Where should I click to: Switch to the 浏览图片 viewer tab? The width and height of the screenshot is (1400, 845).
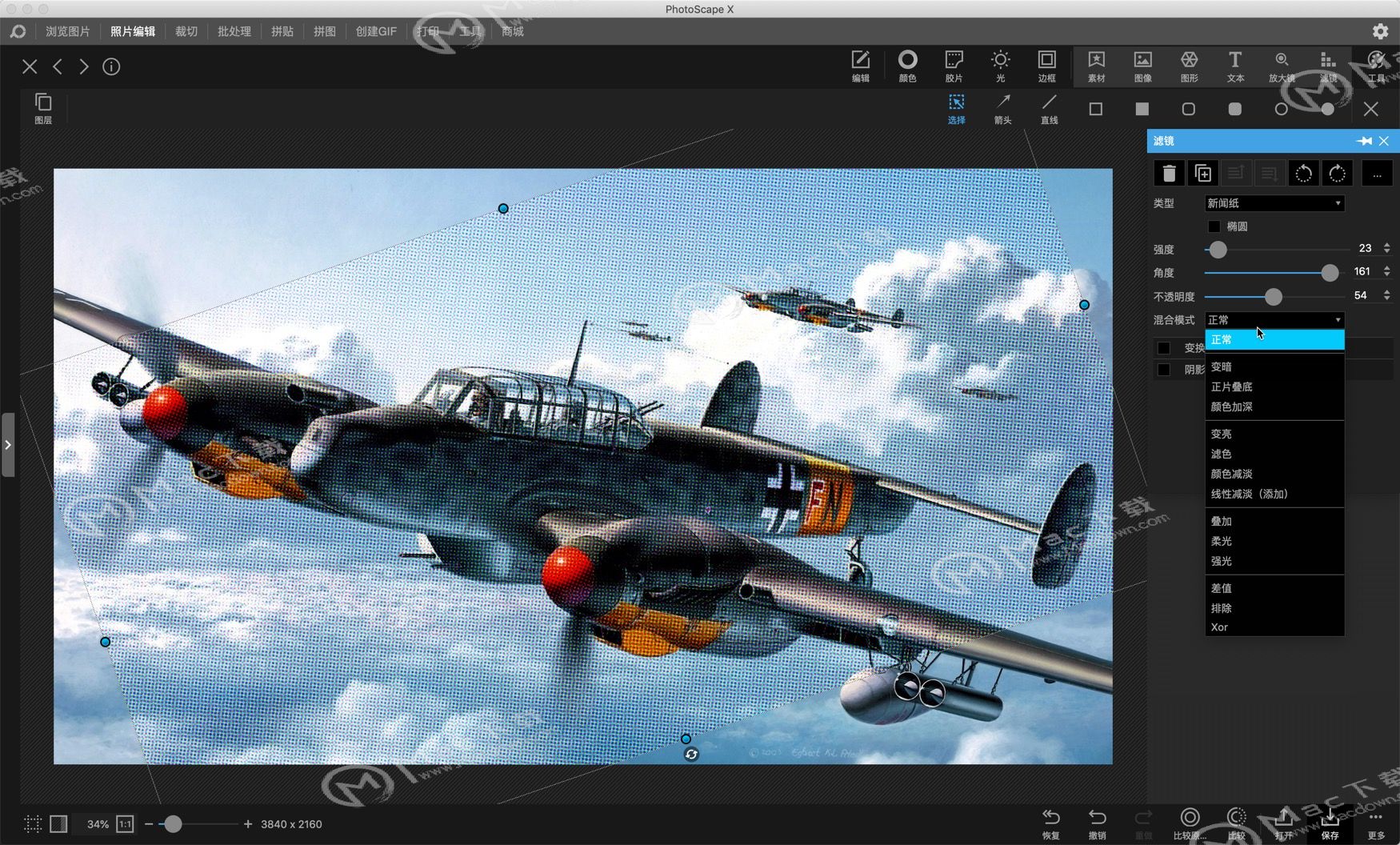click(x=67, y=31)
